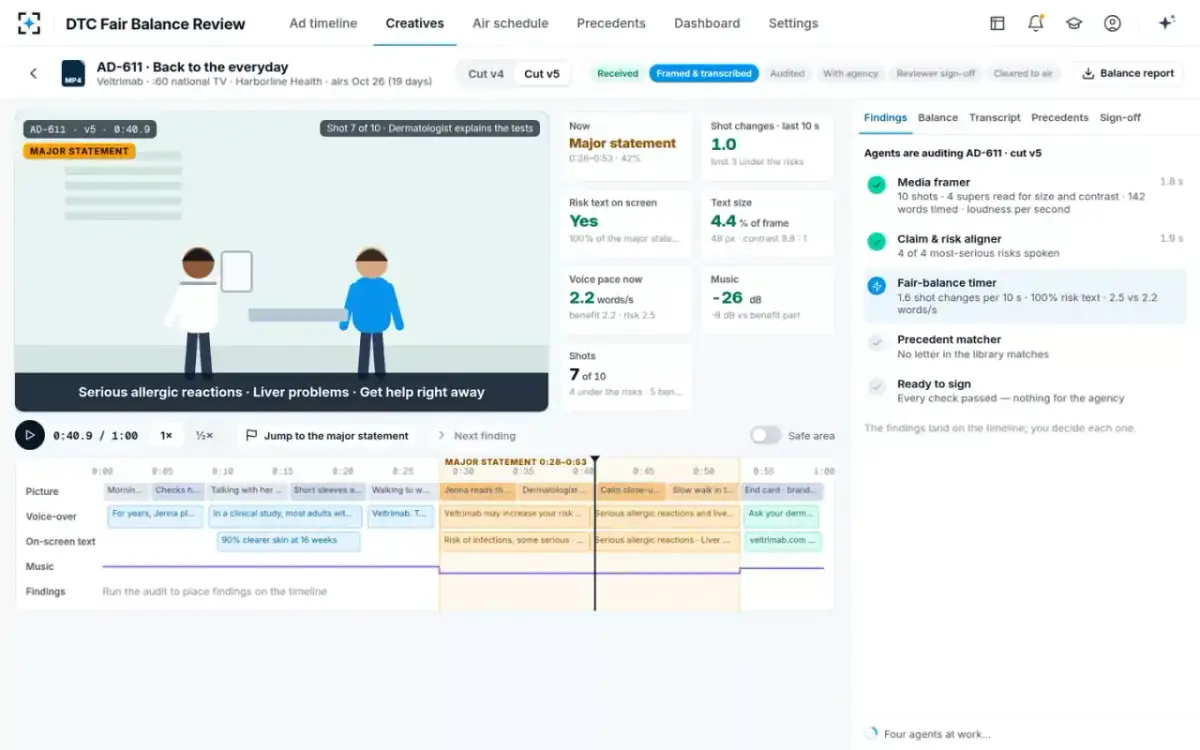Click the "Reviewer sign-off" status step
The width and height of the screenshot is (1200, 750).
pyautogui.click(x=935, y=73)
